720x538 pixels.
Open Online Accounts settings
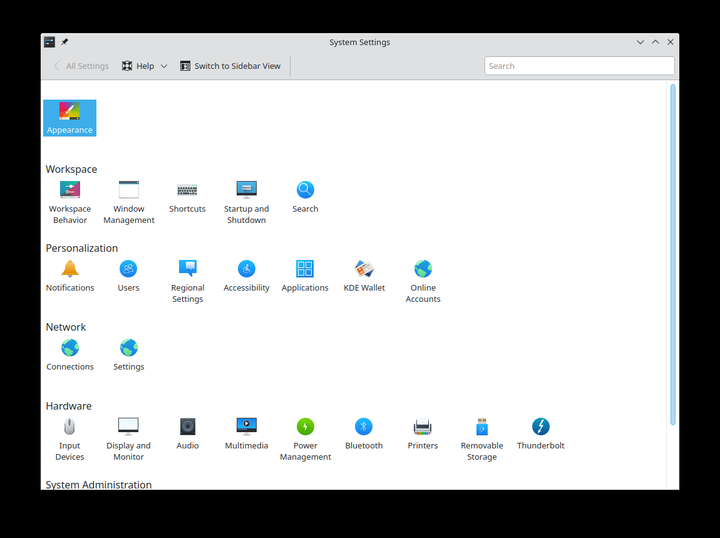423,281
